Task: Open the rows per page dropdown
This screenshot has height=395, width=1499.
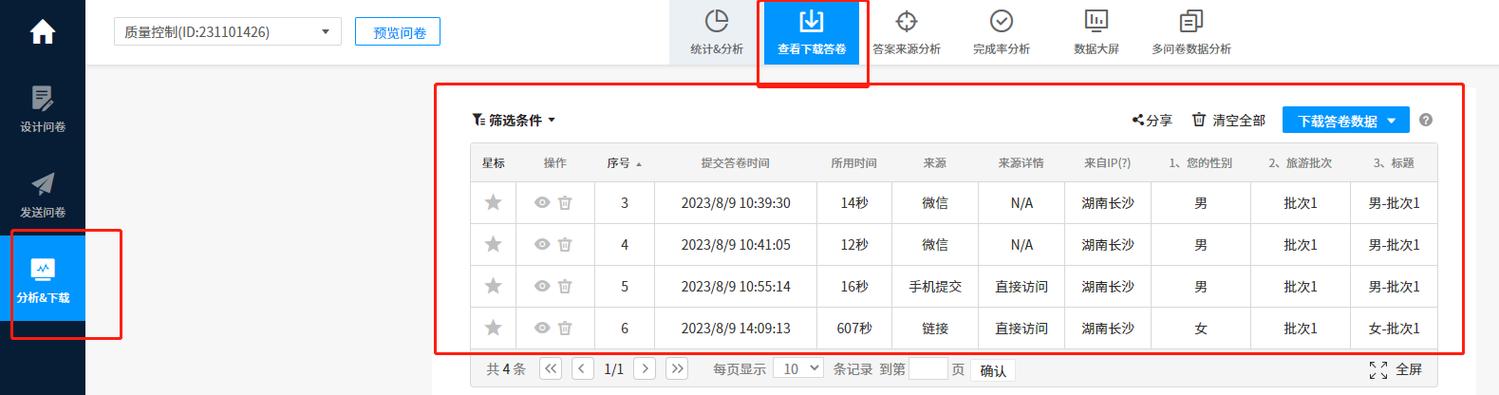Action: click(799, 369)
